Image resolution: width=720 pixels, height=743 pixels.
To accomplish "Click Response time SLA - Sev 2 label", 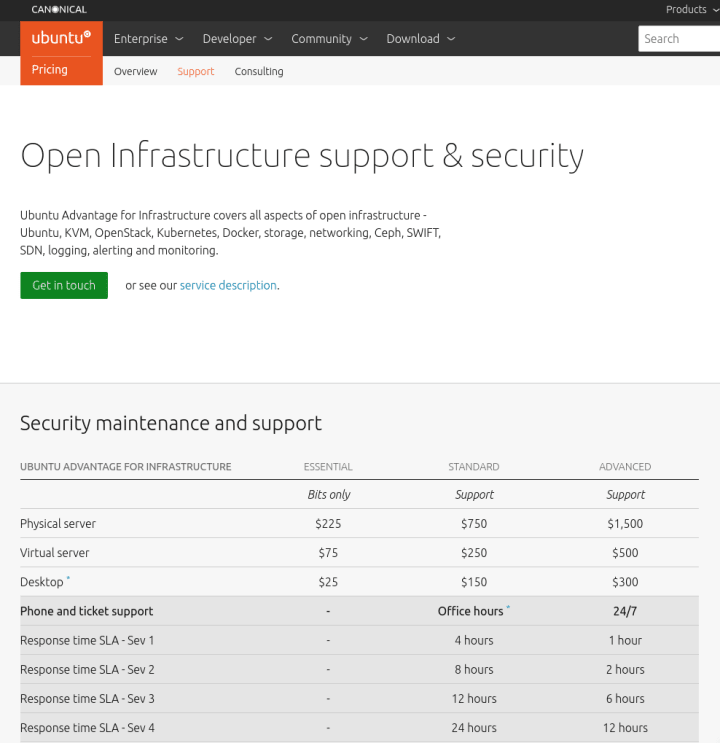I will 87,670.
